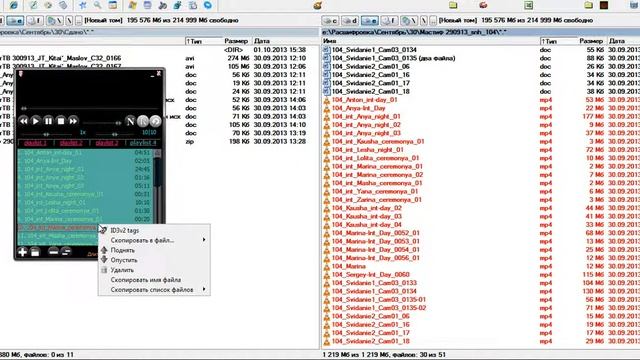Select drive d in right panel
This screenshot has height=360, width=640.
pos(350,20)
